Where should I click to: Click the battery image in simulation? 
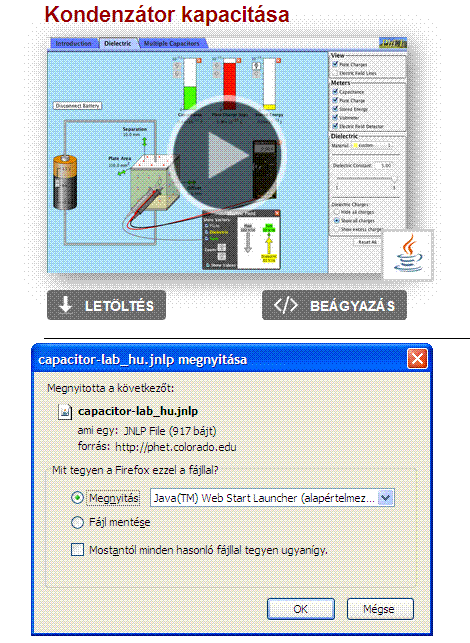pyautogui.click(x=65, y=182)
